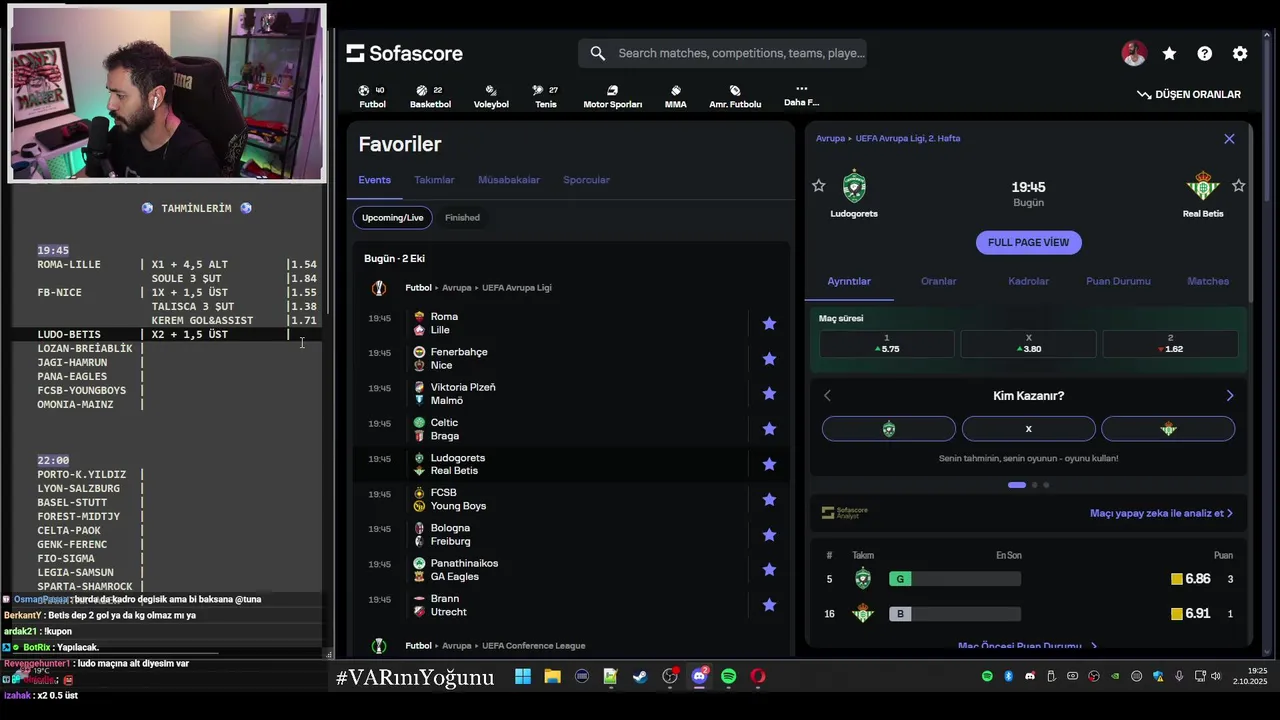1280x720 pixels.
Task: Open favorites star in header
Action: coord(1169,54)
